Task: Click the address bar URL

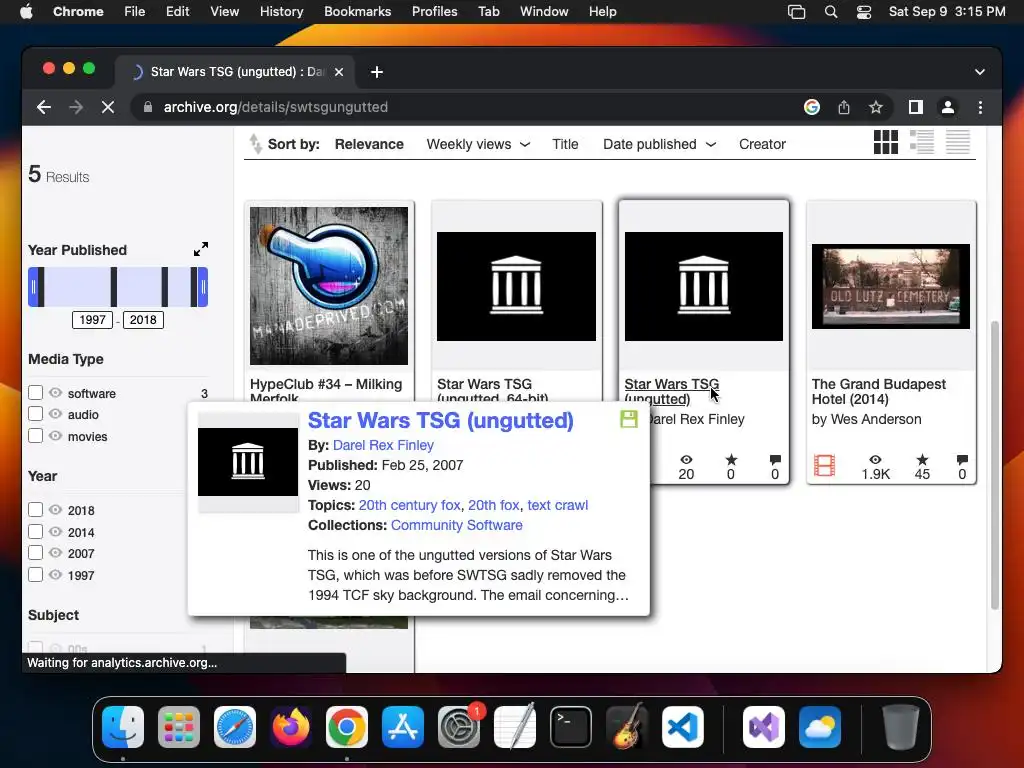Action: click(x=276, y=107)
